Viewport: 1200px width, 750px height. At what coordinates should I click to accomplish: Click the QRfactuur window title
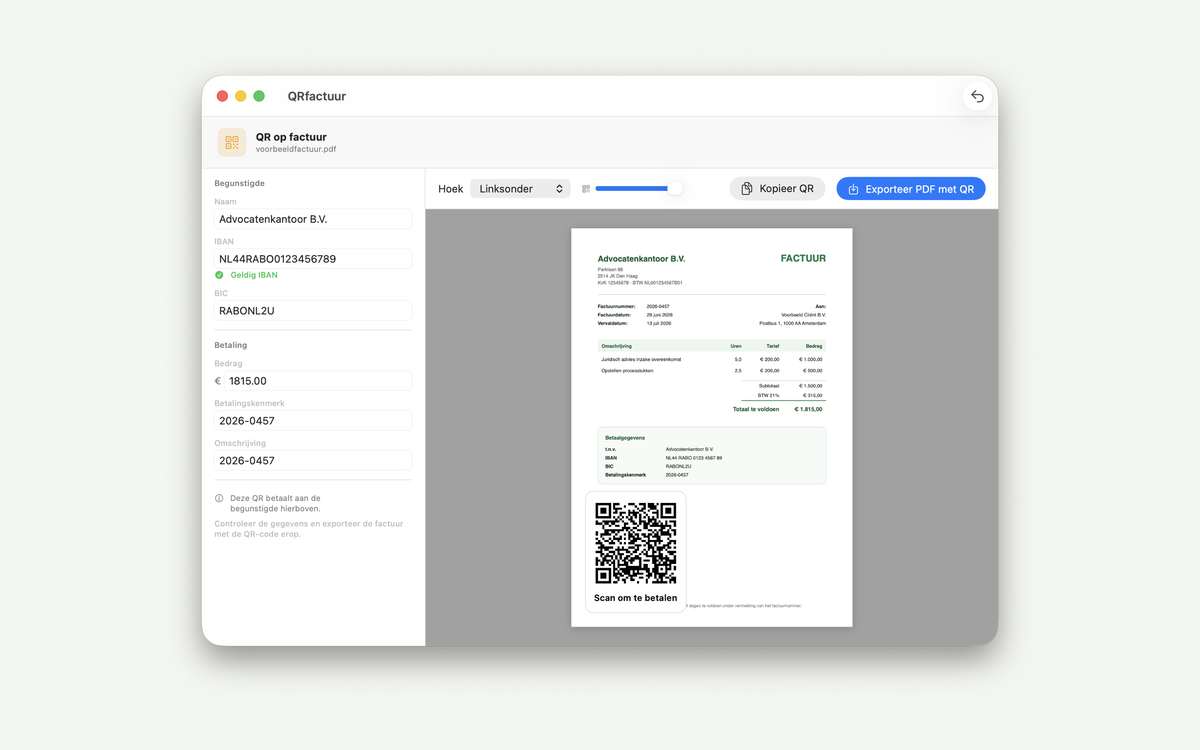[x=317, y=96]
